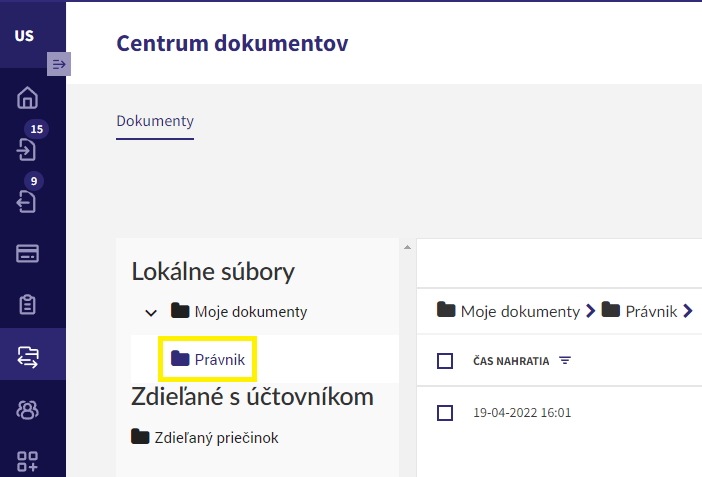Click the Lokálne súbory heading
The image size is (702, 477).
(x=213, y=271)
